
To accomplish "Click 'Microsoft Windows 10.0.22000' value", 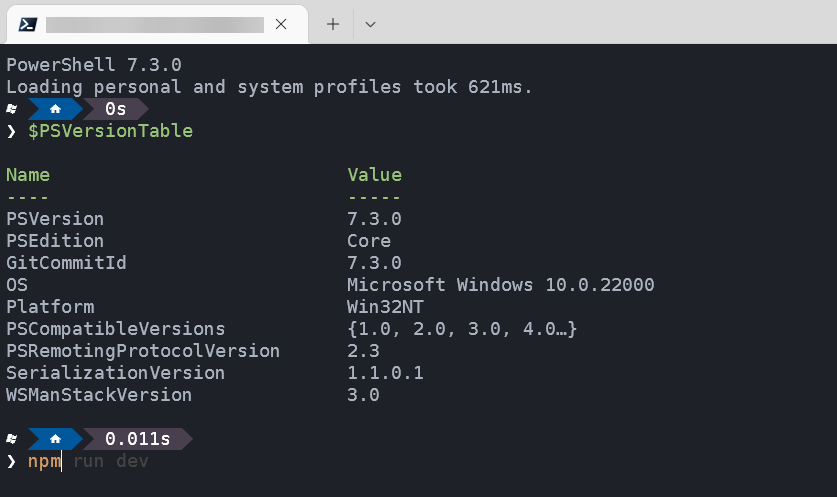I will (x=501, y=285).
